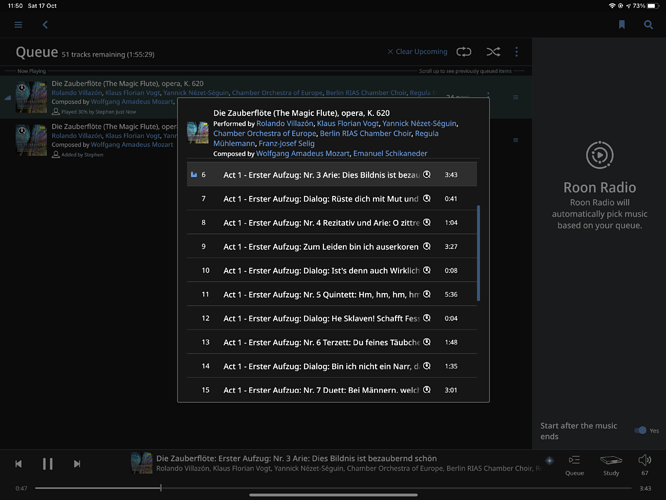Image resolution: width=666 pixels, height=500 pixels.
Task: Open Franz-Josef Selig performer link
Action: click(287, 144)
